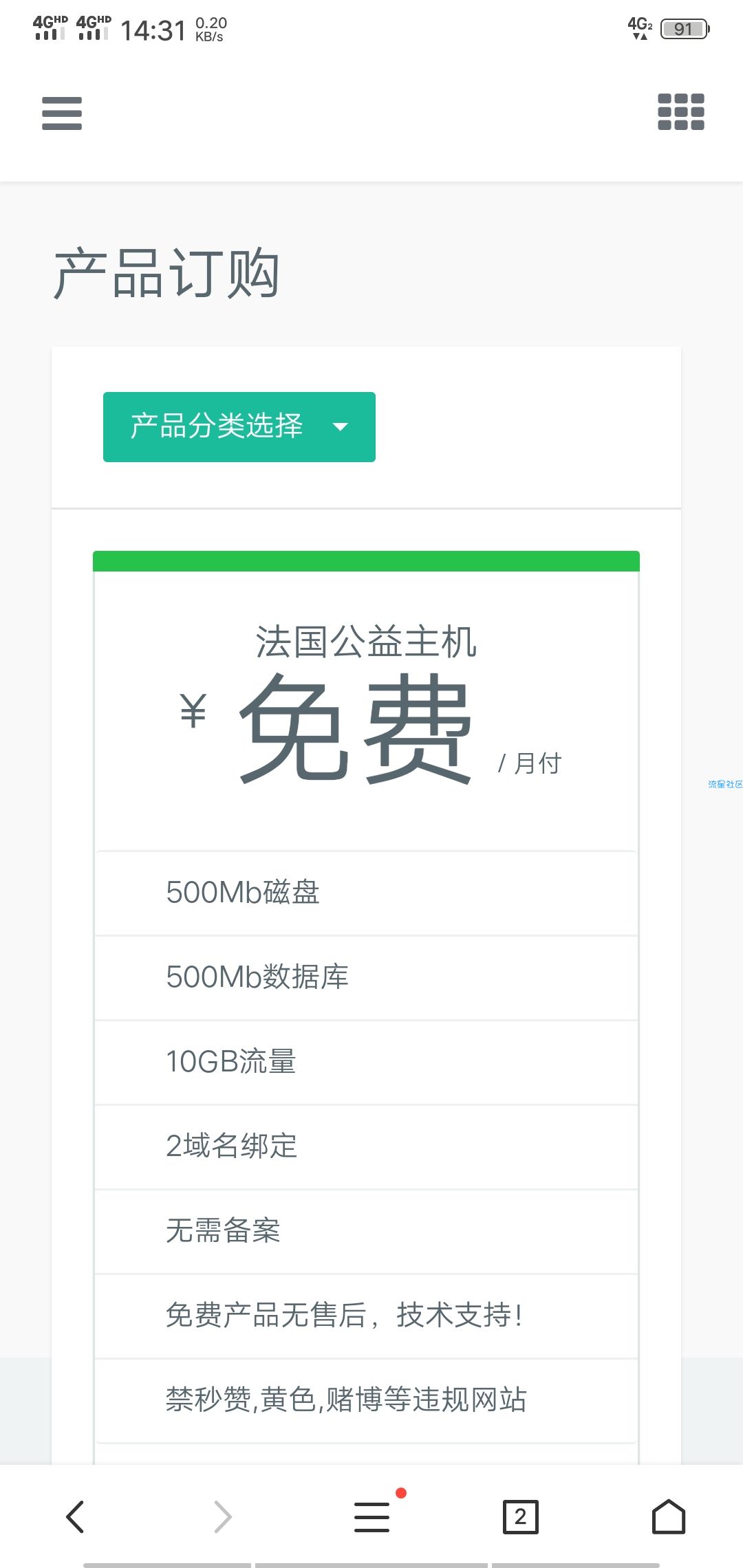Viewport: 743px width, 1568px height.
Task: Tap the 免费 price text
Action: (356, 728)
